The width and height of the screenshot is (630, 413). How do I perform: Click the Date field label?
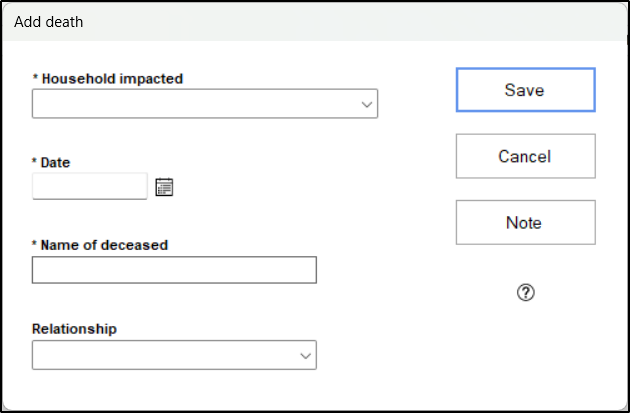(x=56, y=162)
